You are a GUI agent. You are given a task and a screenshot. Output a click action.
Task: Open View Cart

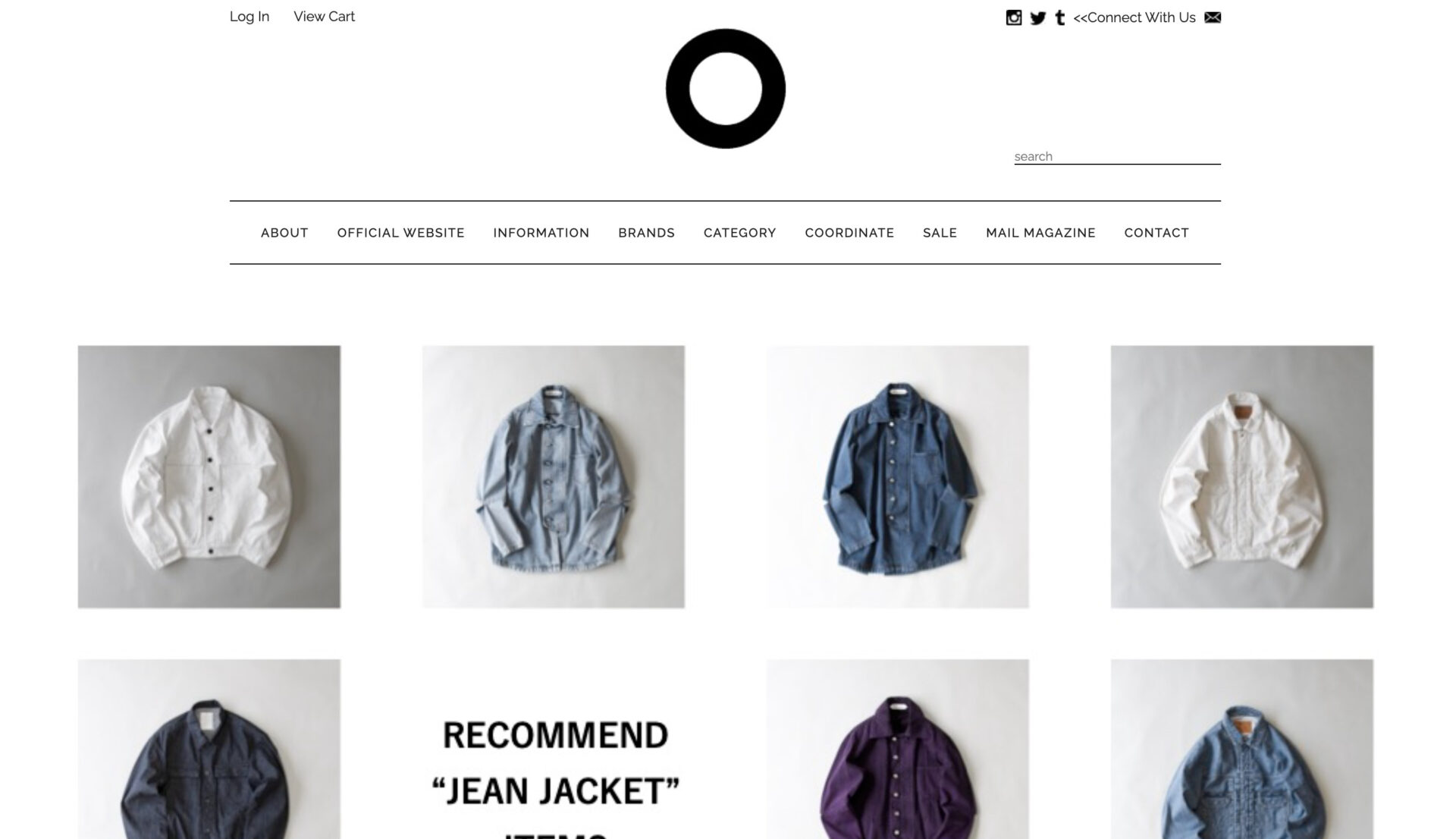324,17
